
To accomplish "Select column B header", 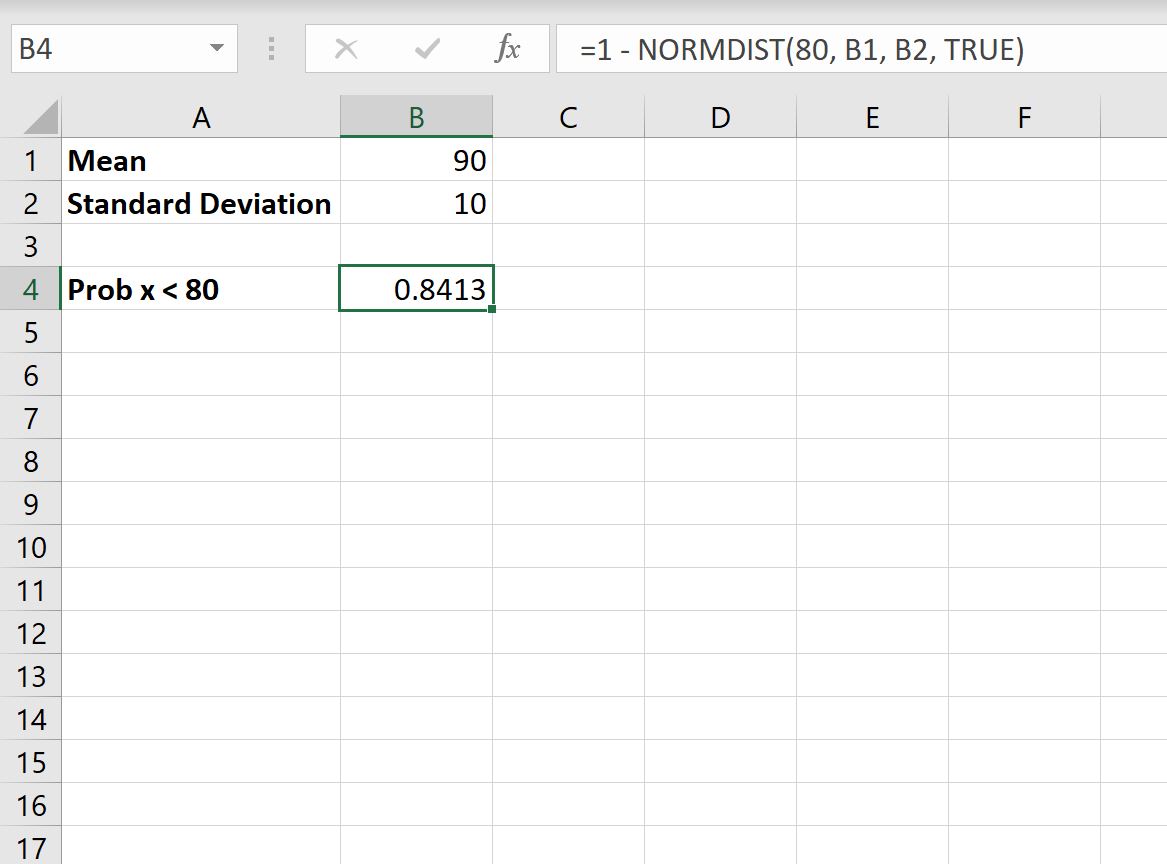I will (416, 116).
